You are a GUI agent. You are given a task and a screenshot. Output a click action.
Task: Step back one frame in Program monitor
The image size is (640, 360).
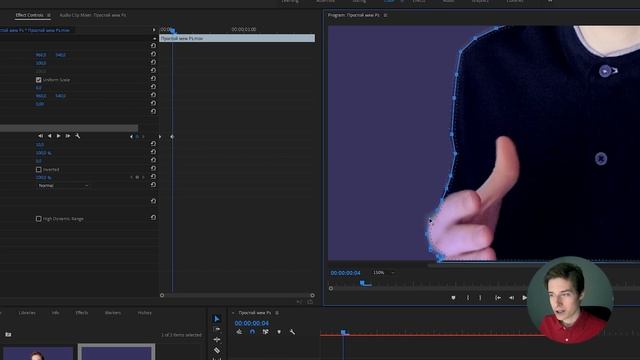tap(511, 298)
